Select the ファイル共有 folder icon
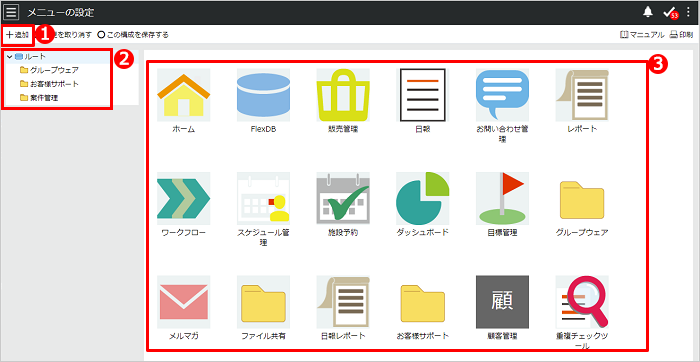 click(x=263, y=302)
